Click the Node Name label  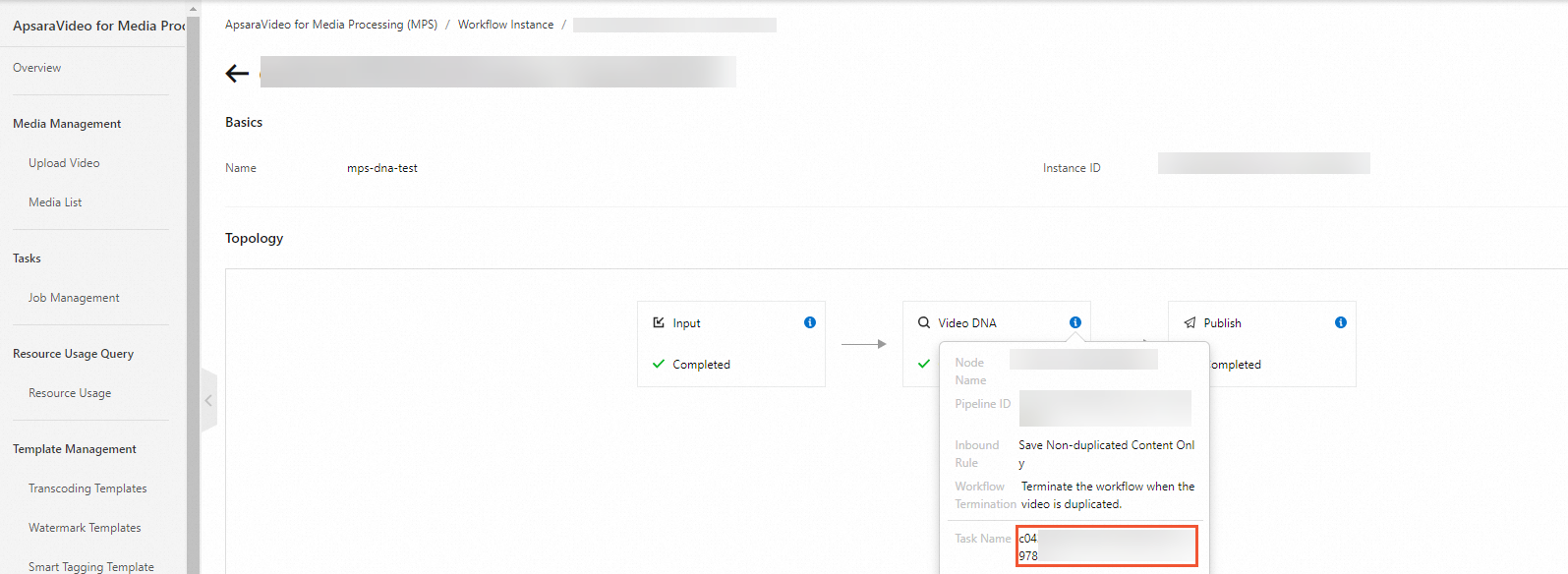pos(970,372)
